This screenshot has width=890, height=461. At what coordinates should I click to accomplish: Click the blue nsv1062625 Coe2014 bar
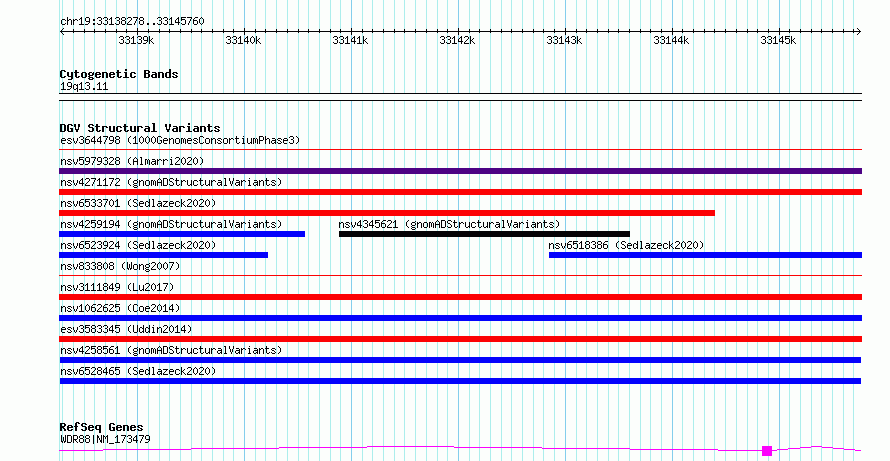[460, 318]
